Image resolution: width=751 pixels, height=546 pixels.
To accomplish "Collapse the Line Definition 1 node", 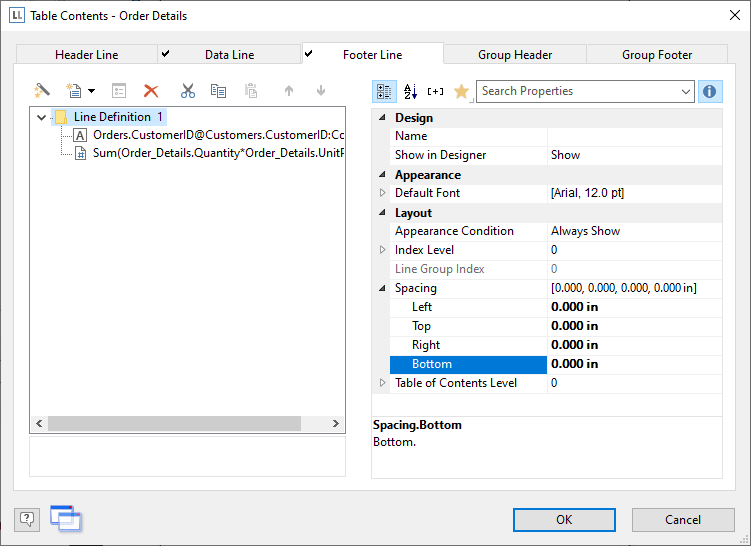I will point(42,117).
